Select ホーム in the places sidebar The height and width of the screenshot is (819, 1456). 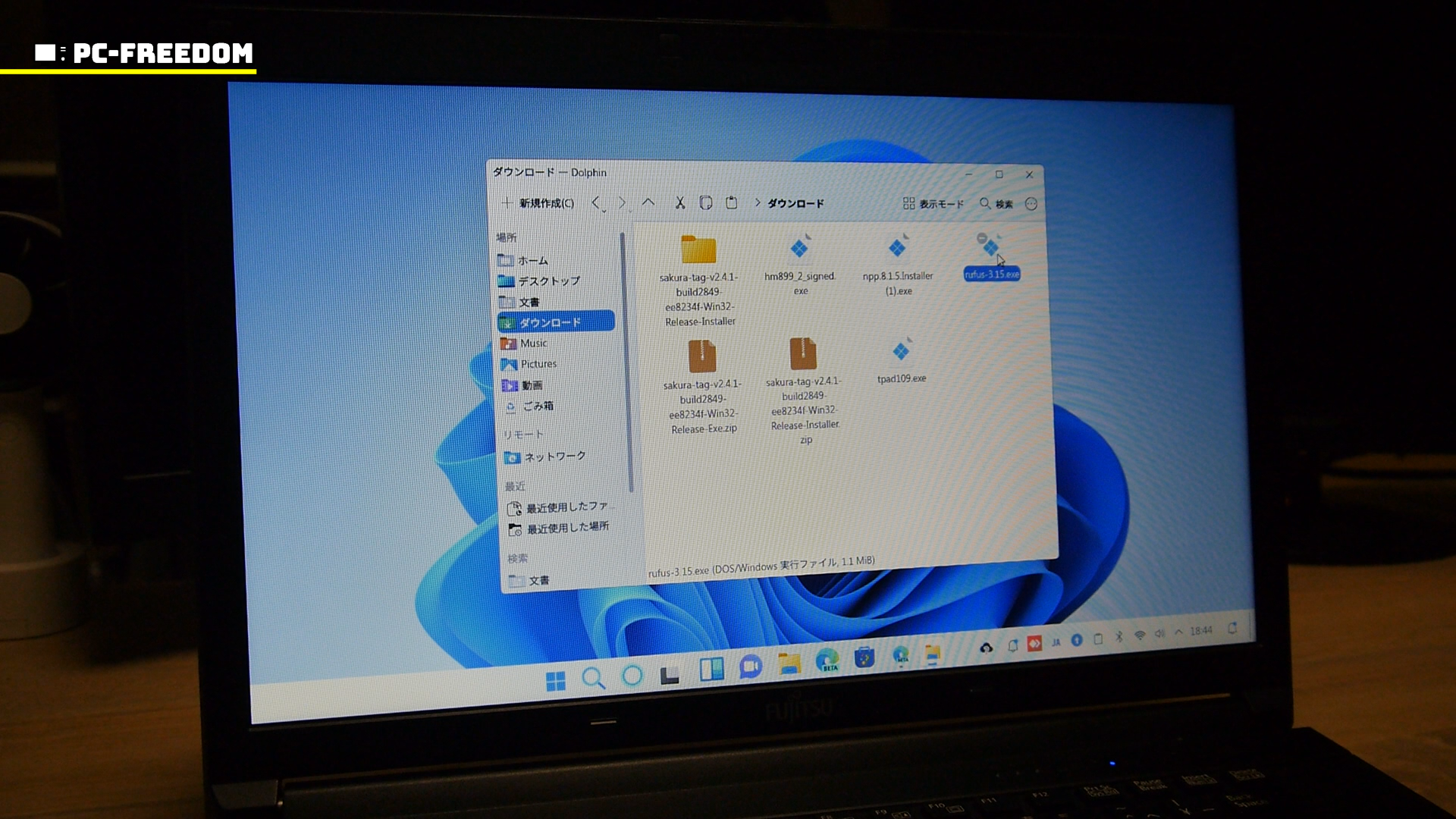pyautogui.click(x=532, y=260)
